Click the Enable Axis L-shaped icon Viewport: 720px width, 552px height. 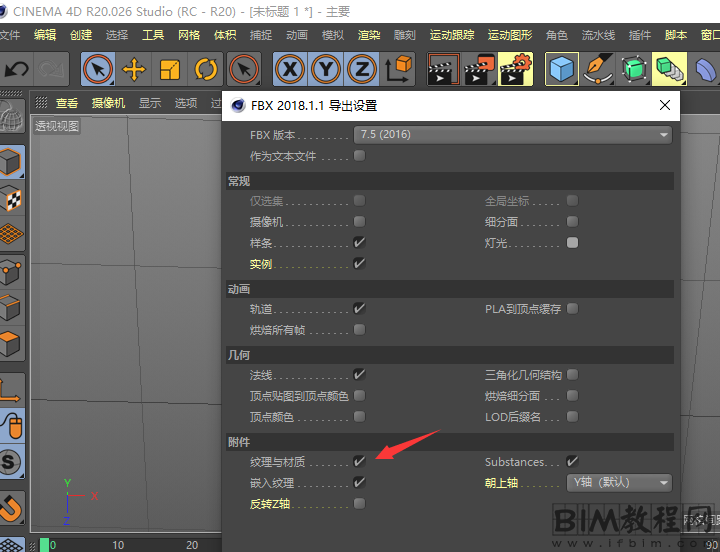11,389
